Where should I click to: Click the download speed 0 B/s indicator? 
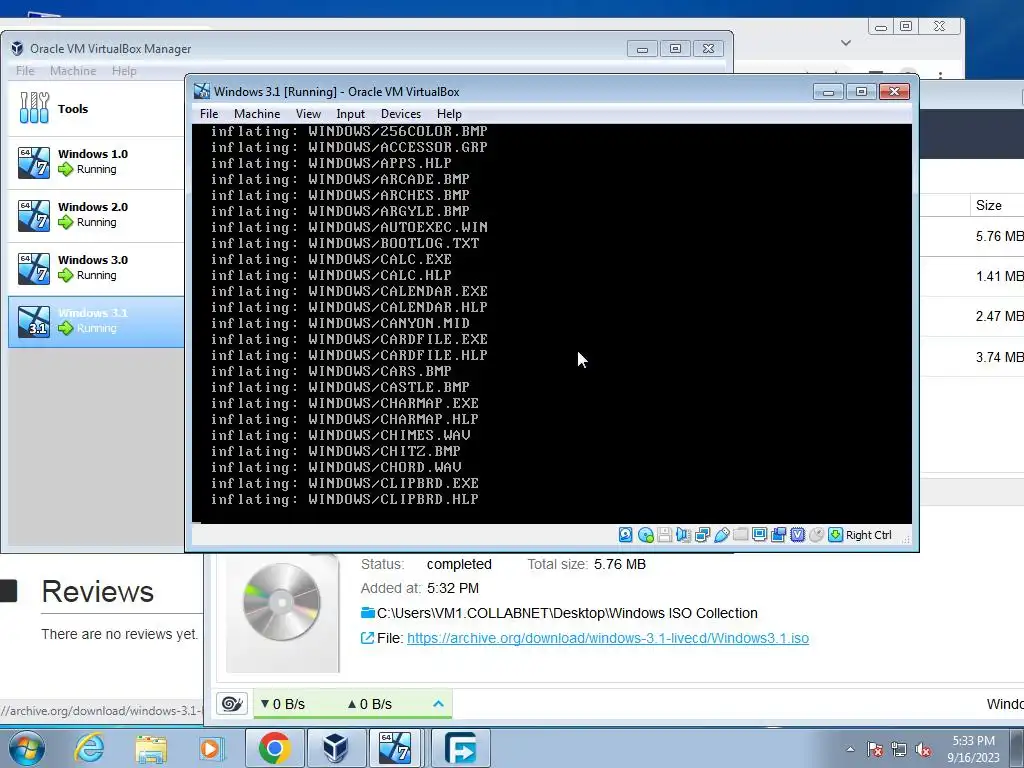pos(283,704)
